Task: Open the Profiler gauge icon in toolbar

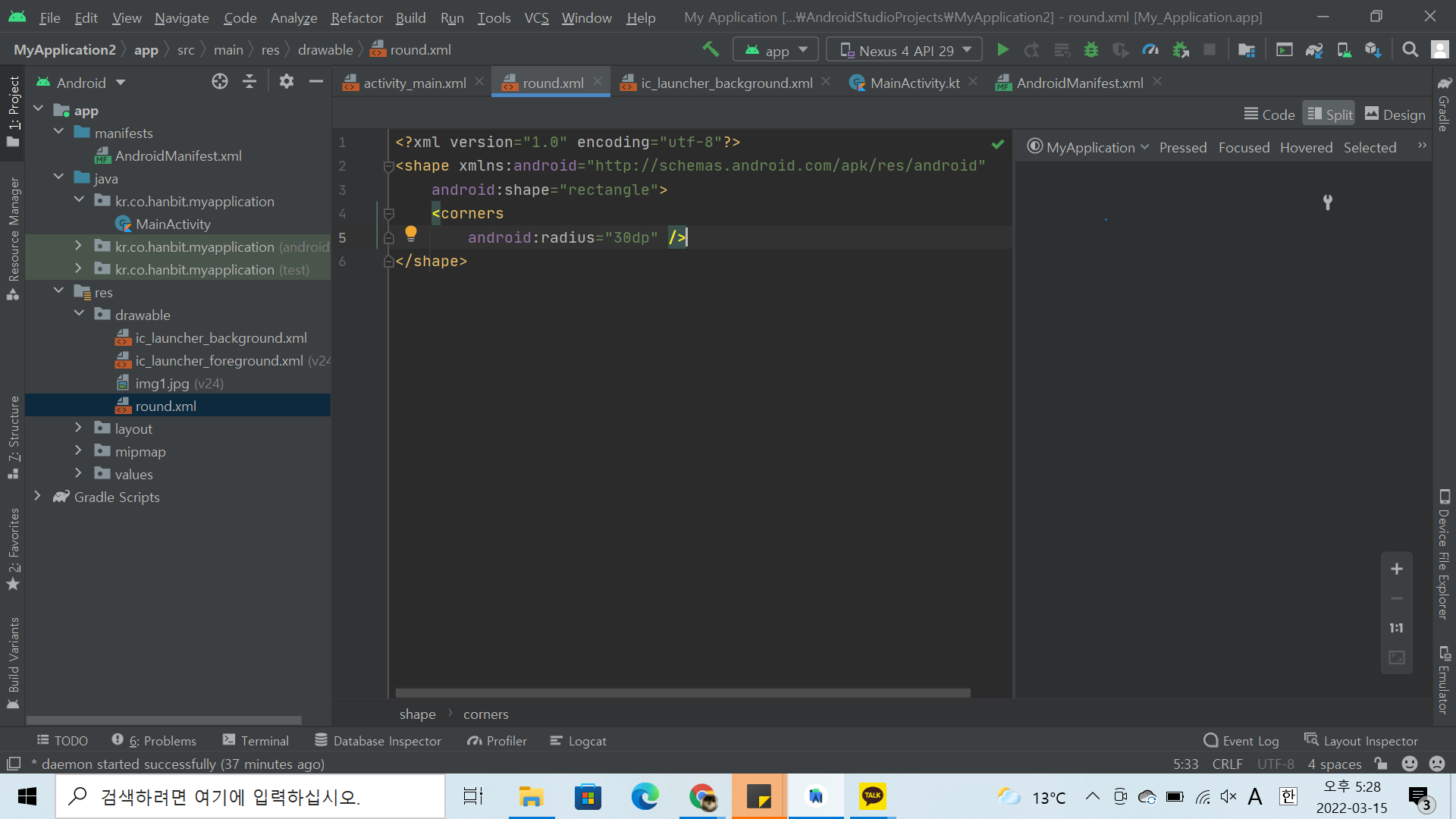Action: 1150,50
